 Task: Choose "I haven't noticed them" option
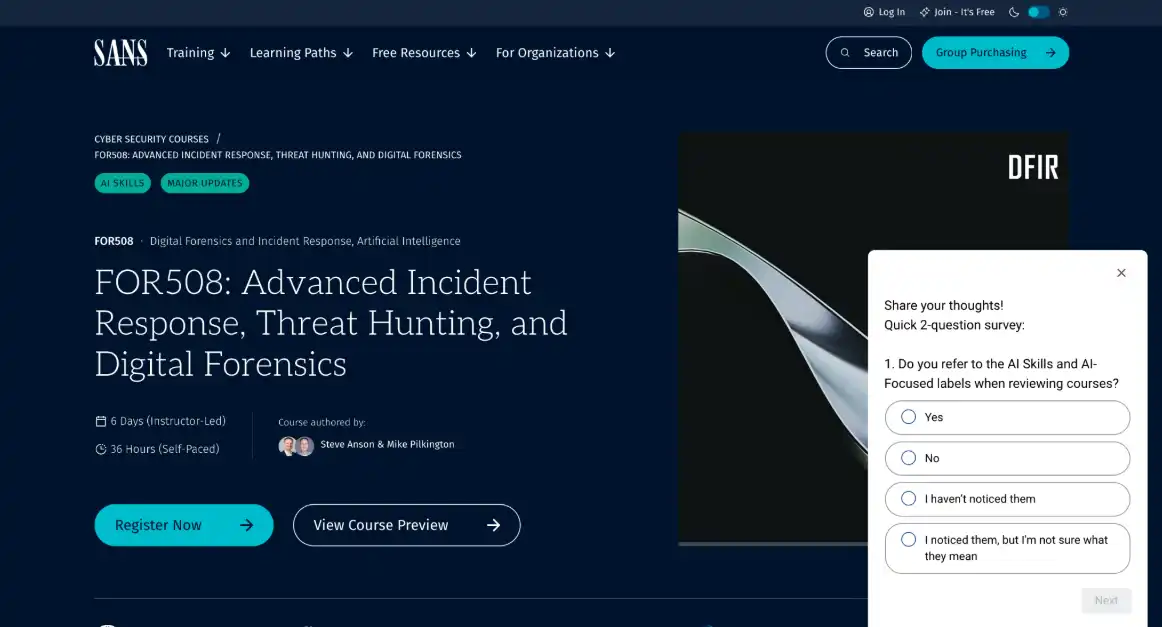pos(1007,499)
